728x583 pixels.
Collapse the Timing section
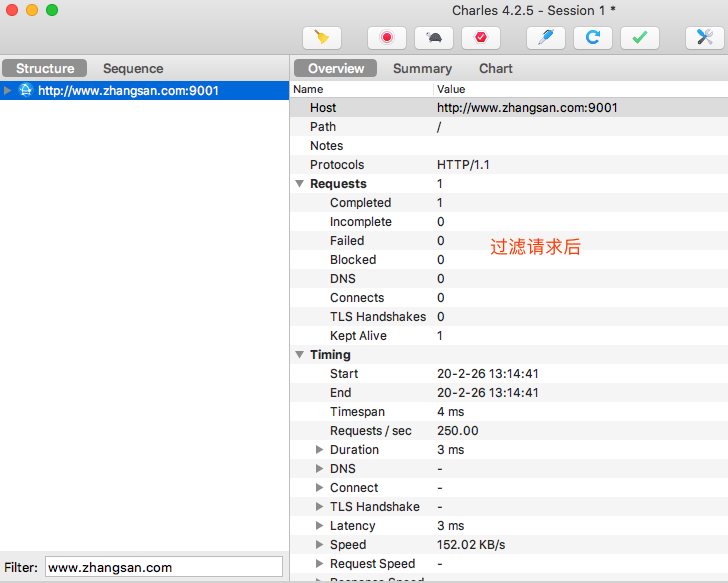click(300, 355)
